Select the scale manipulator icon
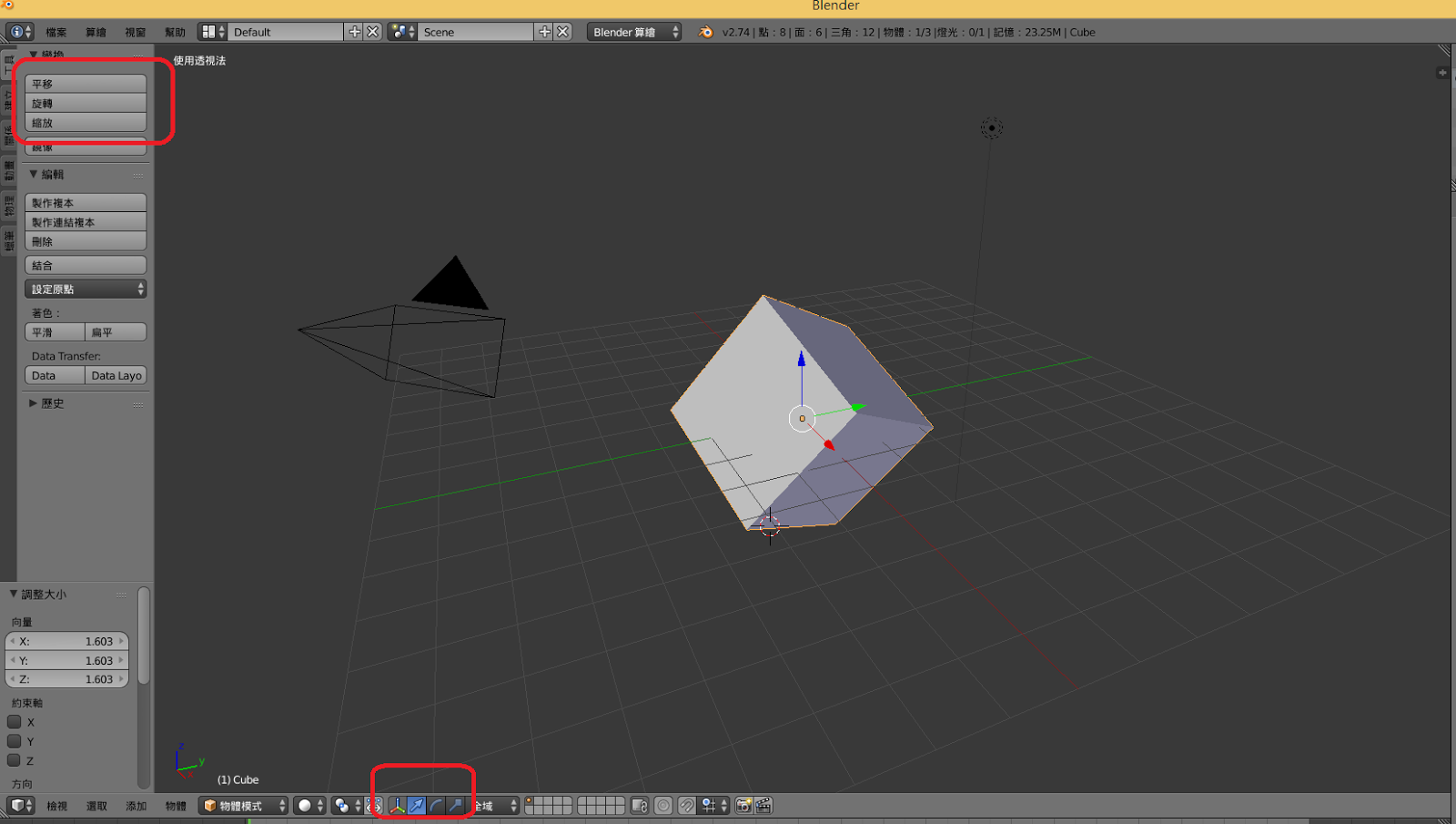Screen dimensions: 1456x824 pos(455,806)
